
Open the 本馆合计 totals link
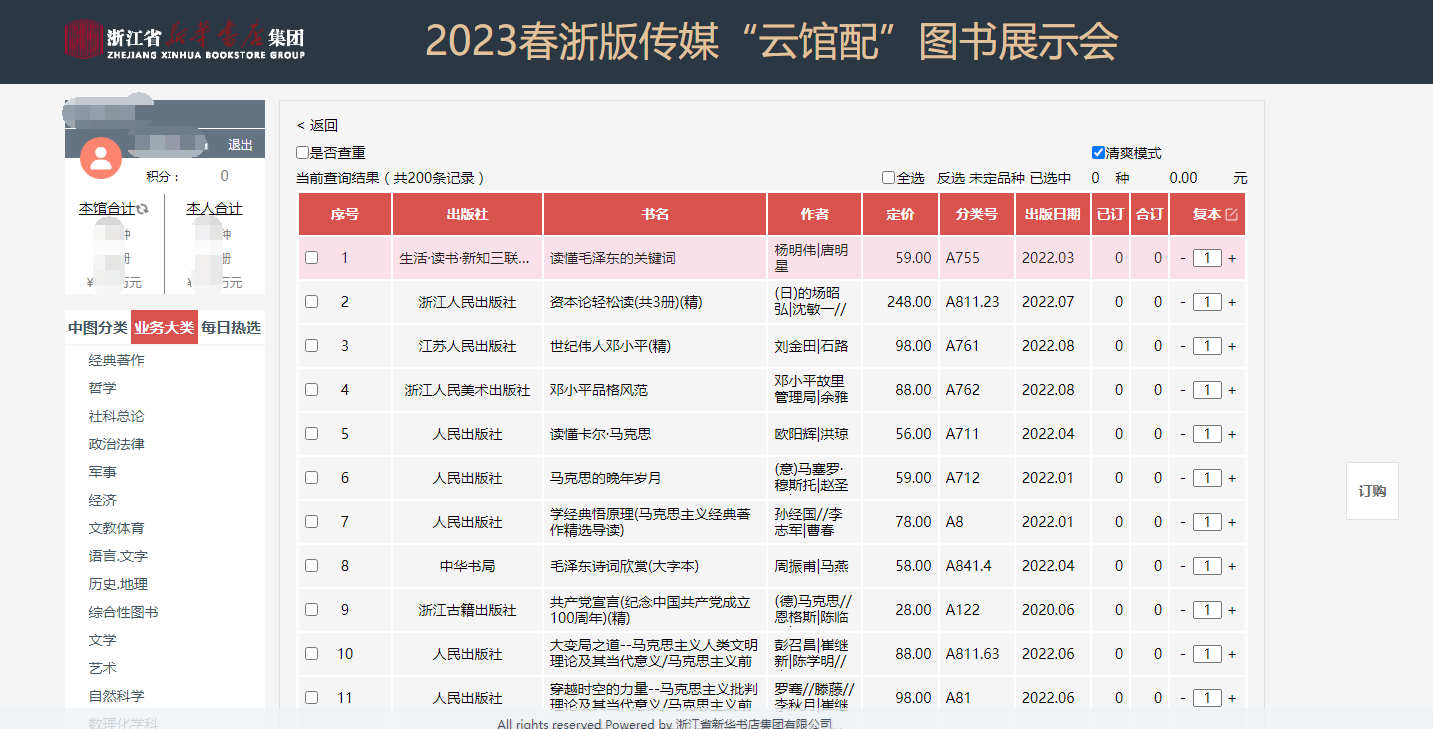[x=107, y=209]
